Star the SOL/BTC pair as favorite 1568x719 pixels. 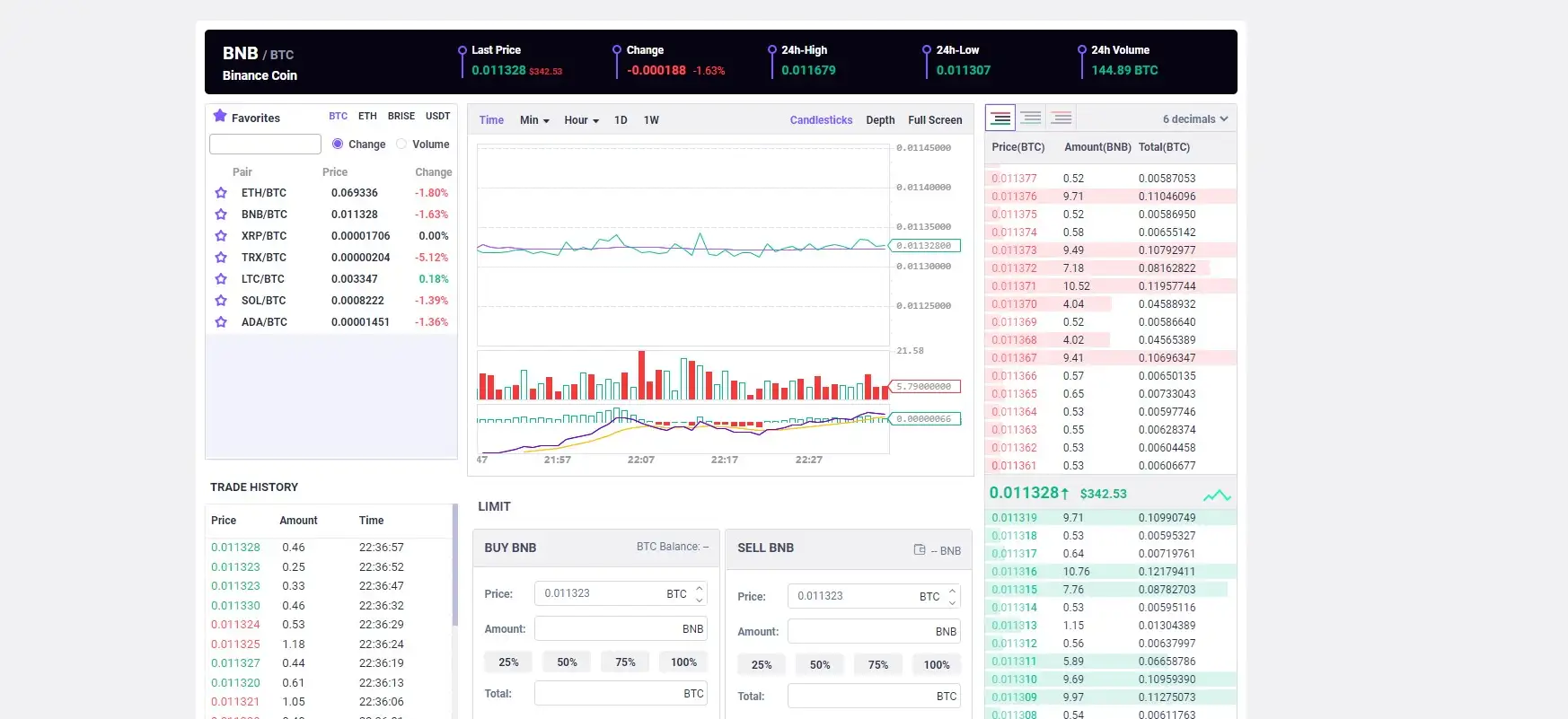221,301
